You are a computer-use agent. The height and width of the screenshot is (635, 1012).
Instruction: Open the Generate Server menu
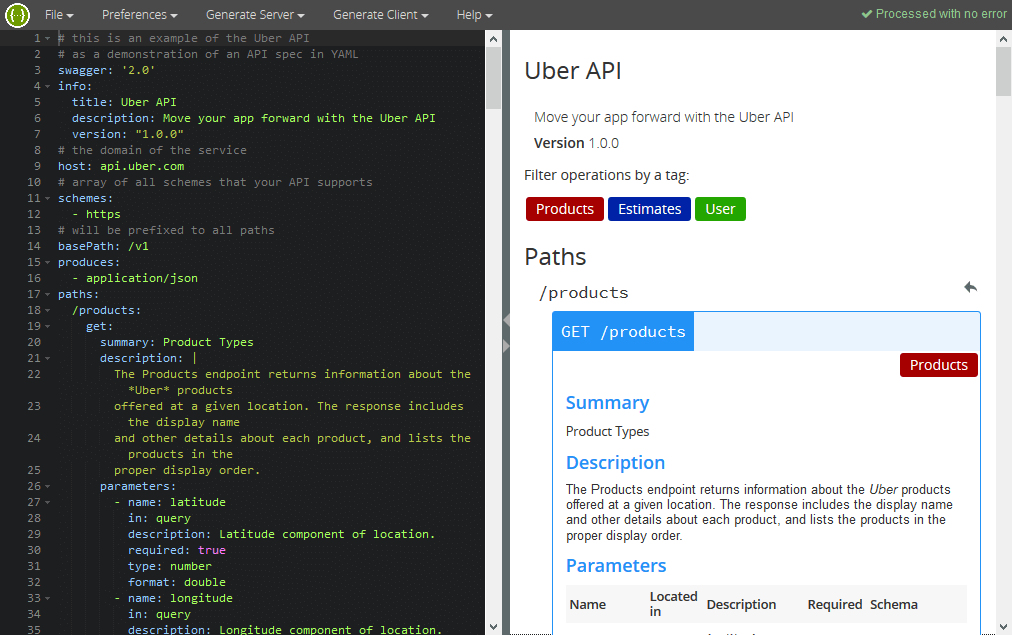(x=255, y=15)
